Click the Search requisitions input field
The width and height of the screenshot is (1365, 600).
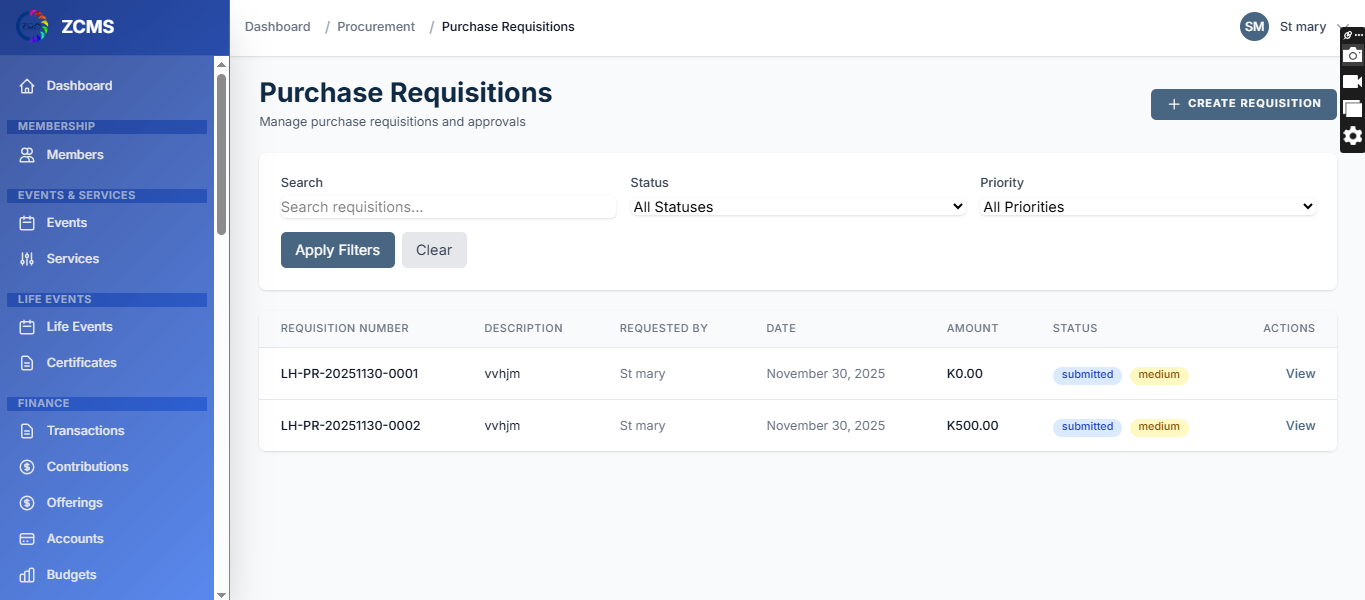pos(448,207)
